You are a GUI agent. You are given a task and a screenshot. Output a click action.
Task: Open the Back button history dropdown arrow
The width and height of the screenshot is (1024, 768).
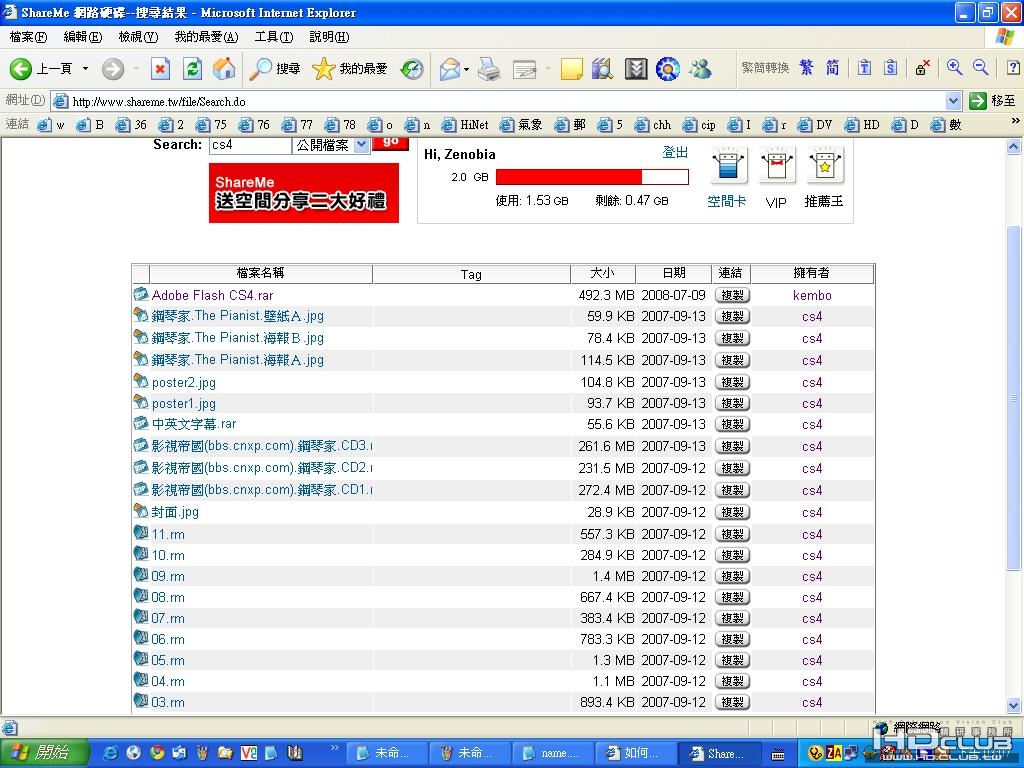pos(85,69)
